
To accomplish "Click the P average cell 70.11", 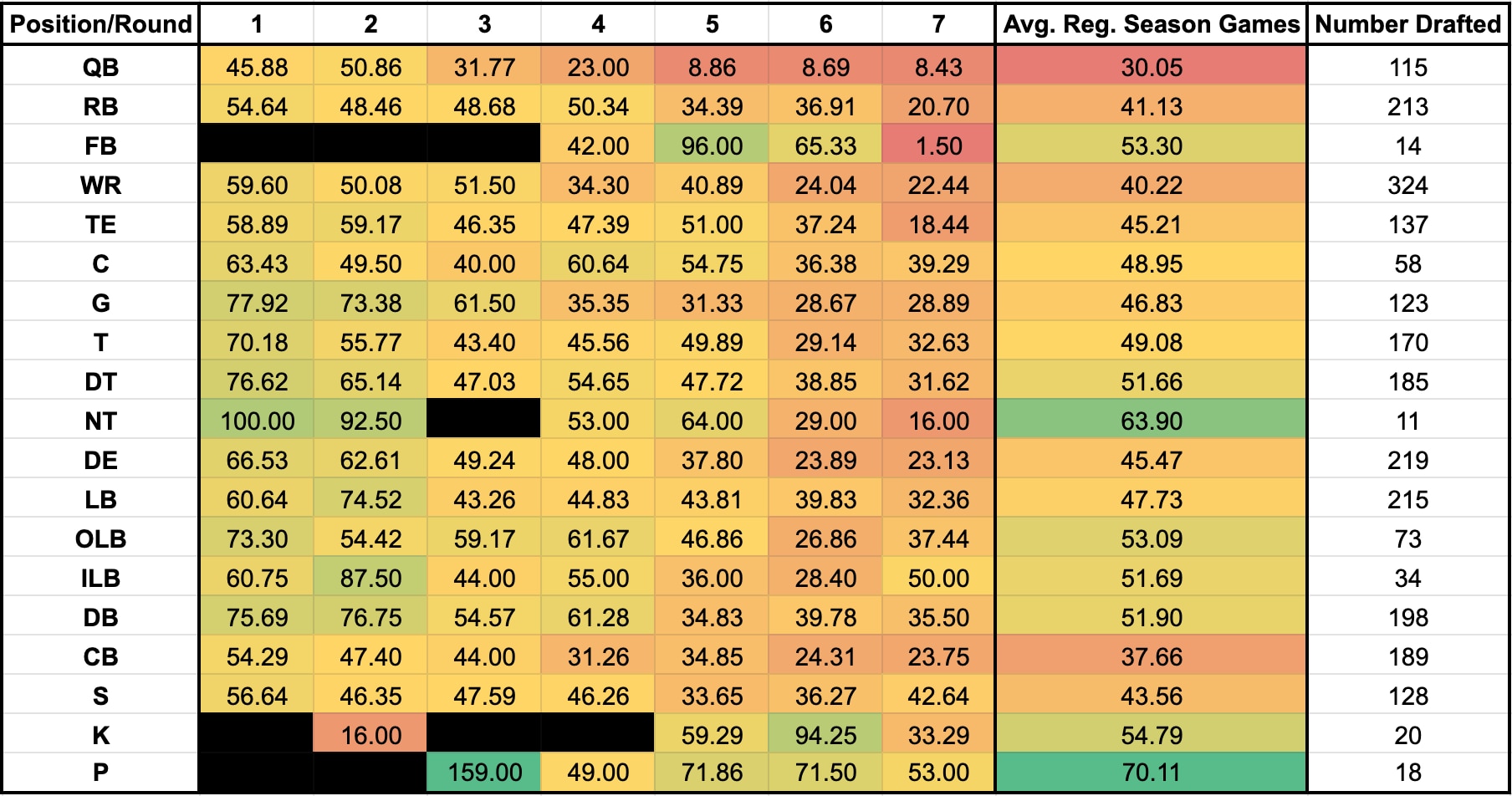I will (1151, 772).
